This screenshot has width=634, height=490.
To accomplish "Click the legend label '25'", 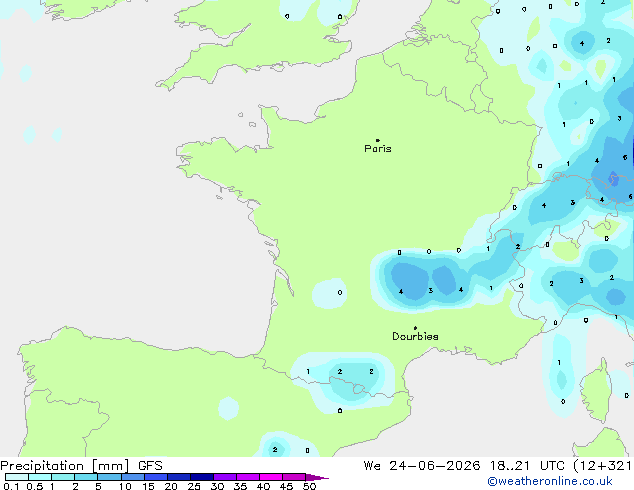I will (x=194, y=486).
